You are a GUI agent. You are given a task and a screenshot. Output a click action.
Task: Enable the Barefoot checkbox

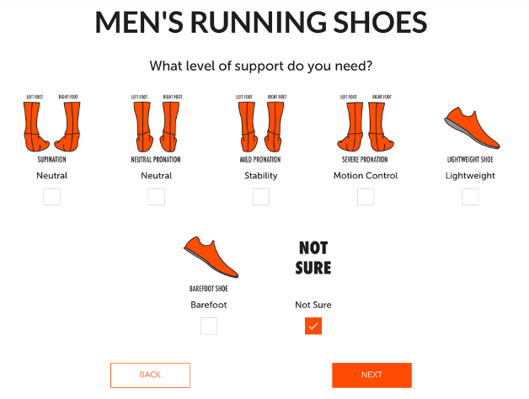point(208,326)
